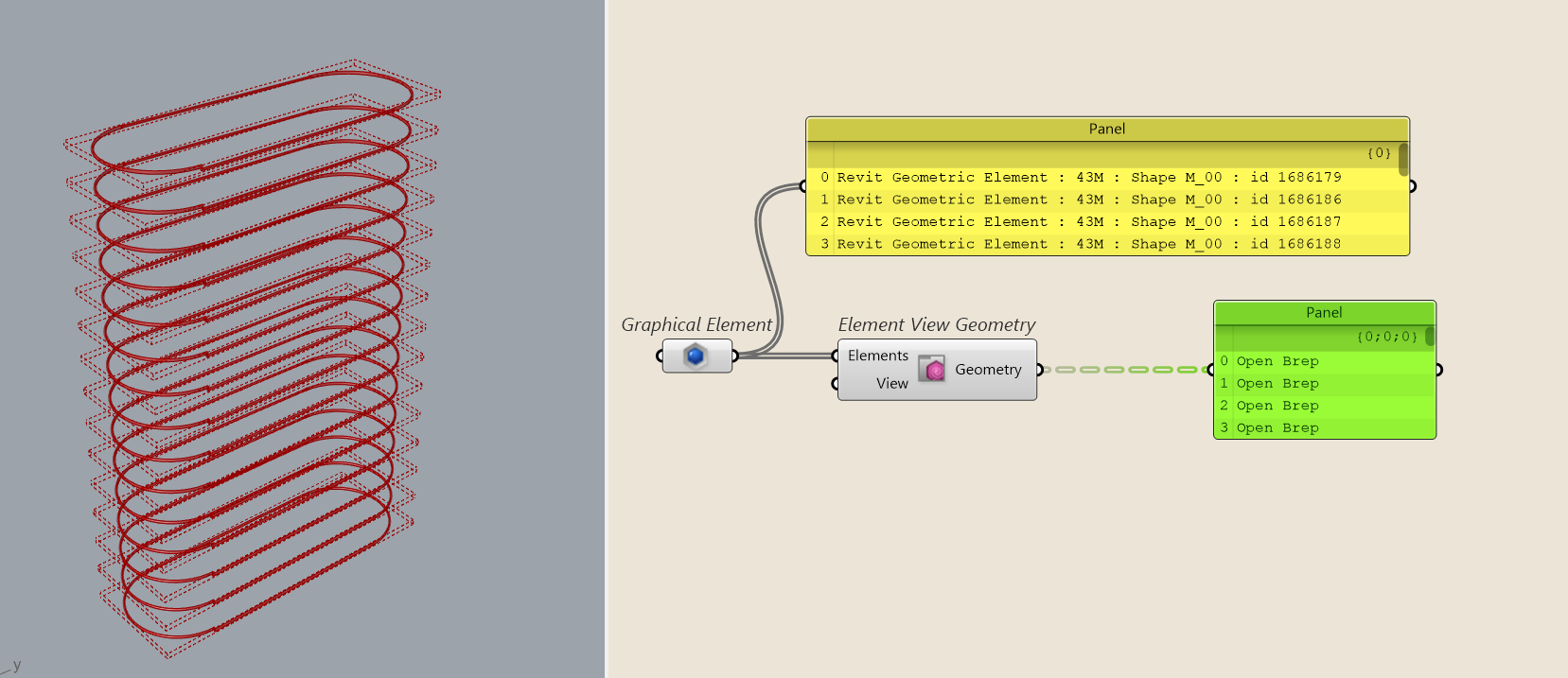Click the Graphical Element output grip
Image resolution: width=1568 pixels, height=678 pixels.
pyautogui.click(x=735, y=356)
